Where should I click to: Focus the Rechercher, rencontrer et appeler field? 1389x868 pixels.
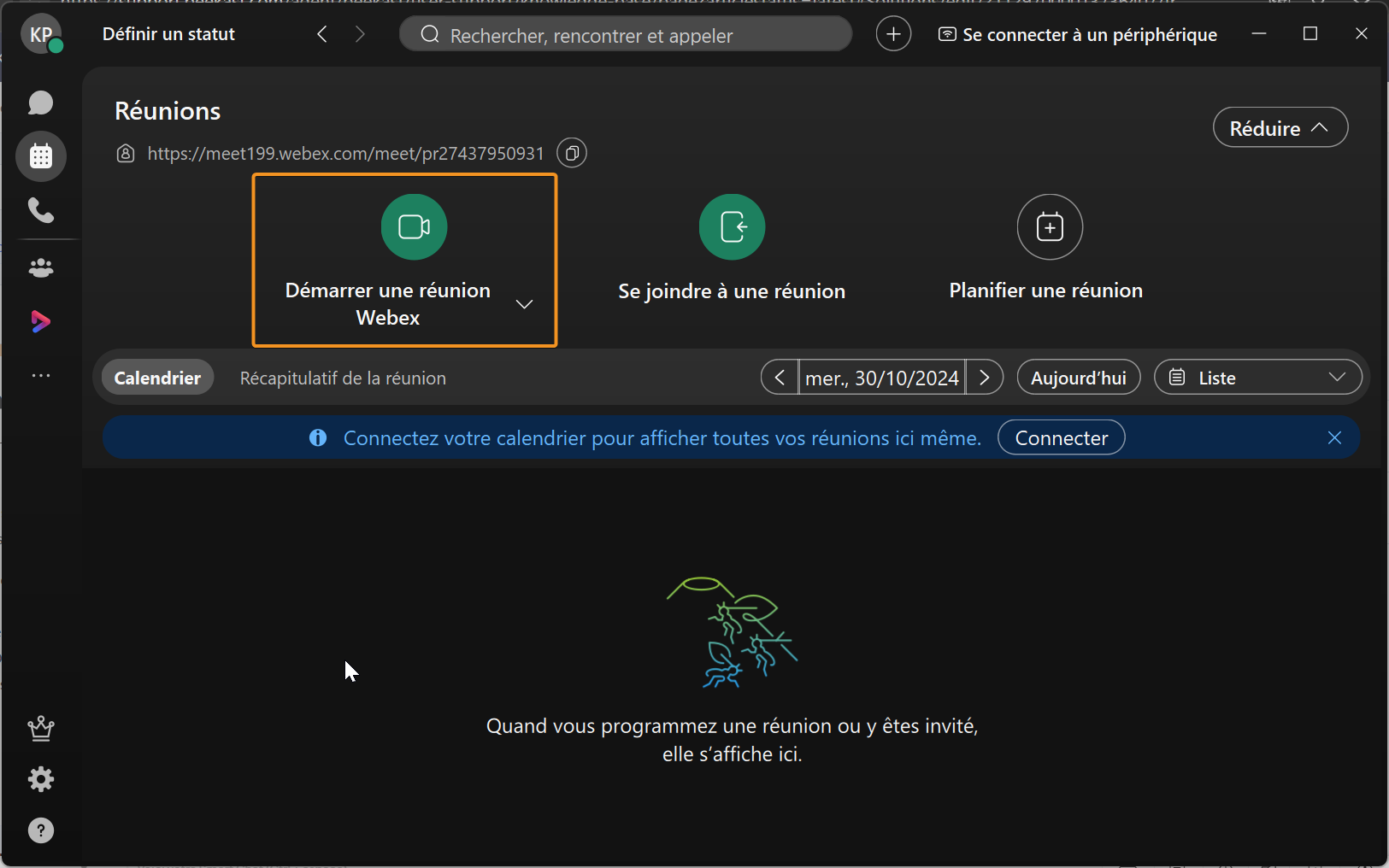(x=626, y=34)
